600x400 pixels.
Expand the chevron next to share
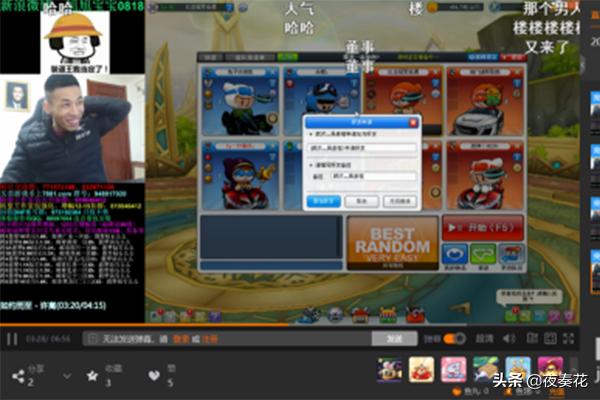point(67,376)
